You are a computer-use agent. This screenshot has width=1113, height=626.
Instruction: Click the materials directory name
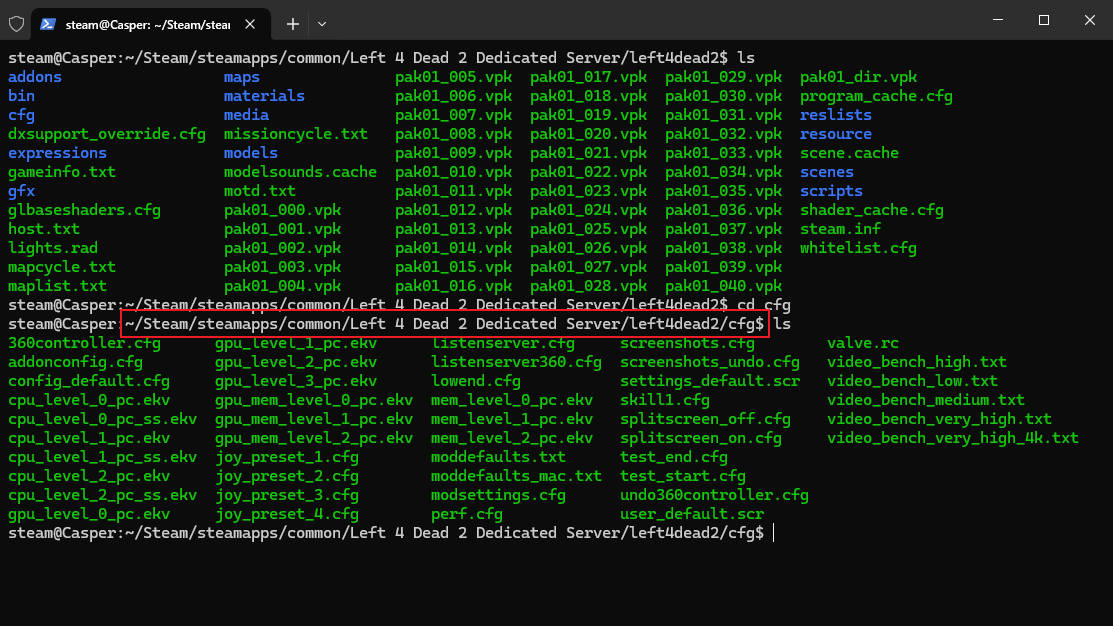coord(264,96)
